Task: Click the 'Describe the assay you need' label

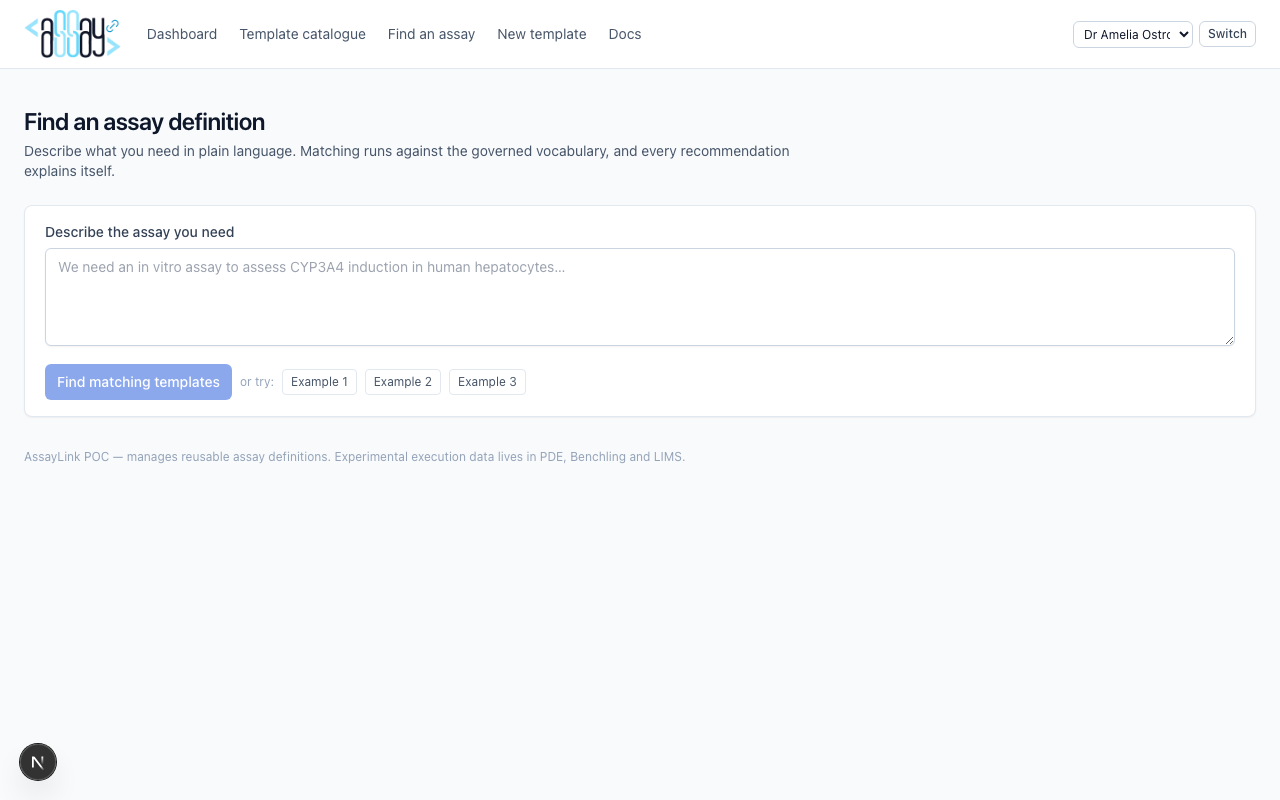Action: pos(139,232)
